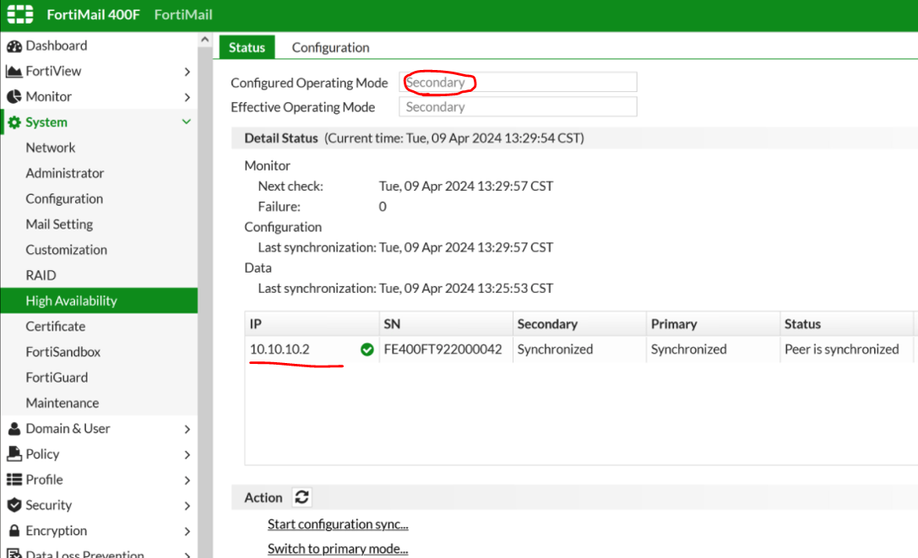Click the System gear icon

coord(14,122)
